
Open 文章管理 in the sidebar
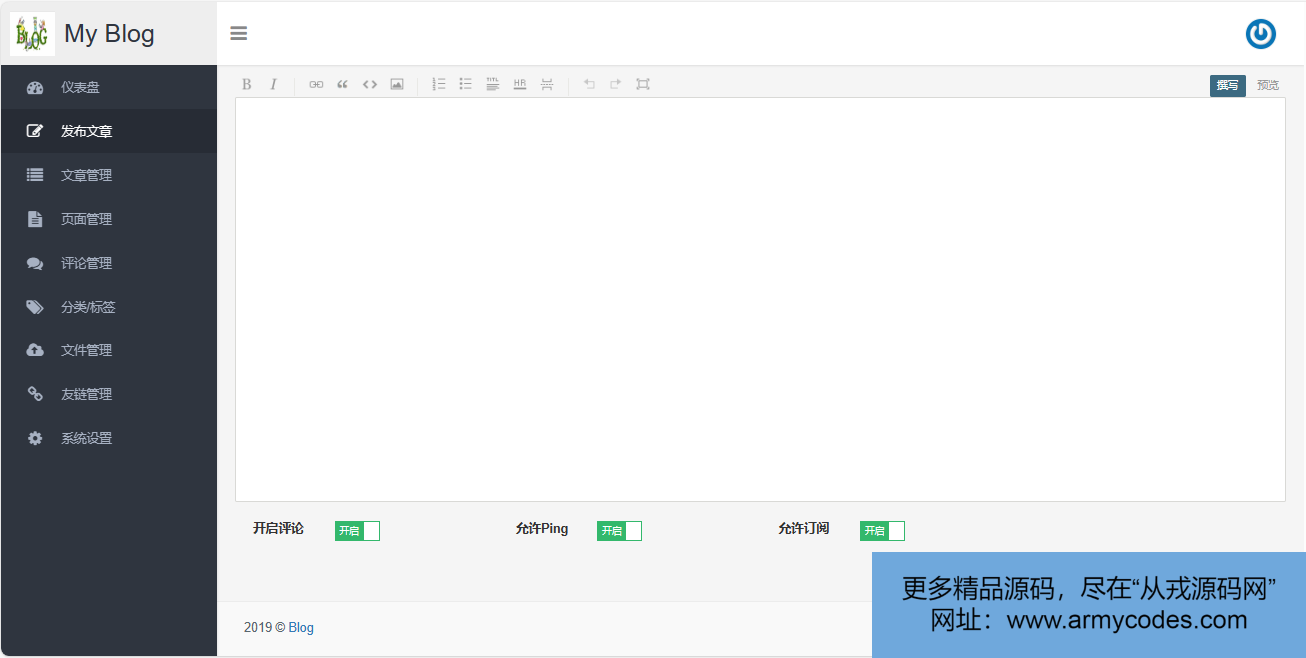86,175
